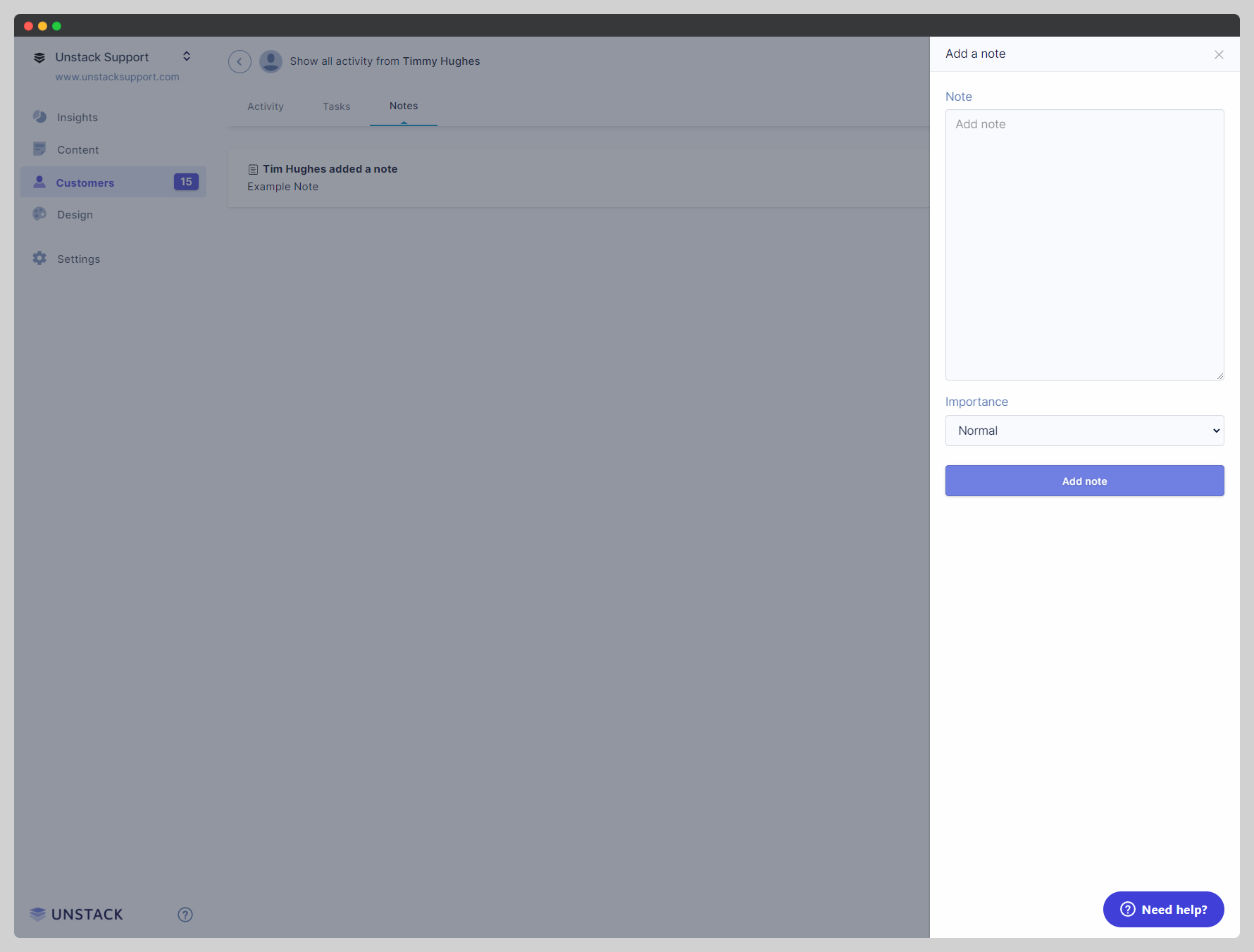Image resolution: width=1254 pixels, height=952 pixels.
Task: Open Settings via the gear icon
Action: coord(39,259)
